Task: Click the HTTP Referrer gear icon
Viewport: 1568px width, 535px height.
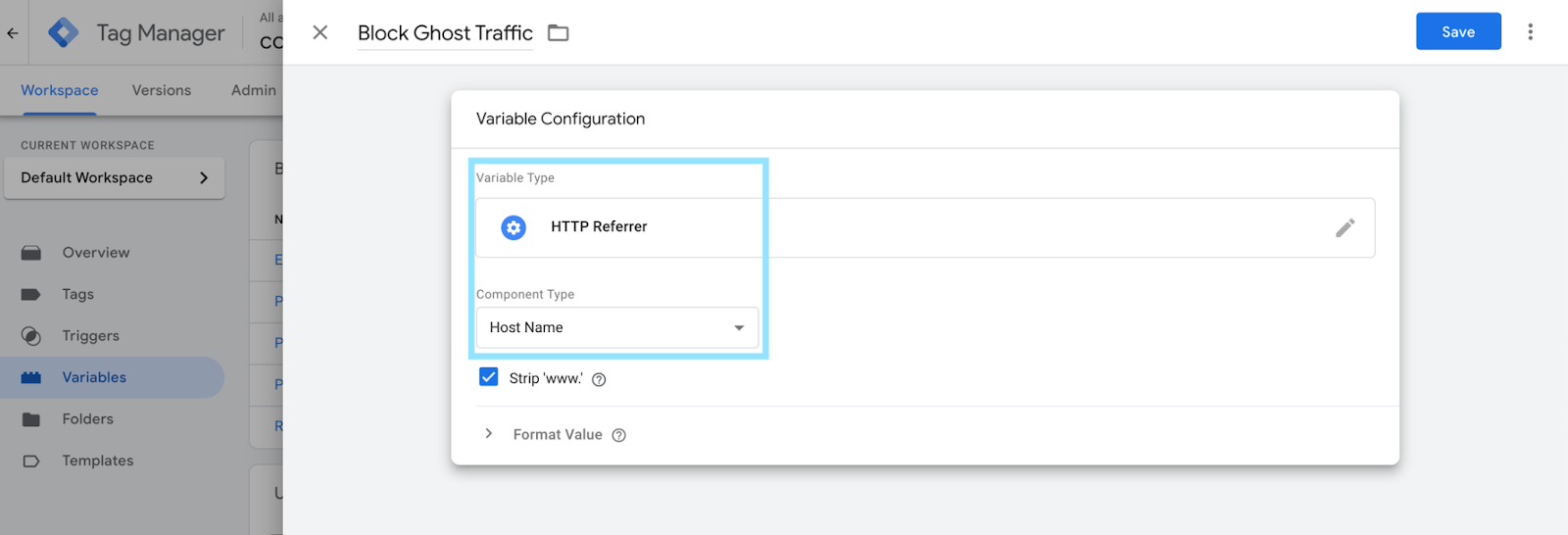Action: (x=514, y=227)
